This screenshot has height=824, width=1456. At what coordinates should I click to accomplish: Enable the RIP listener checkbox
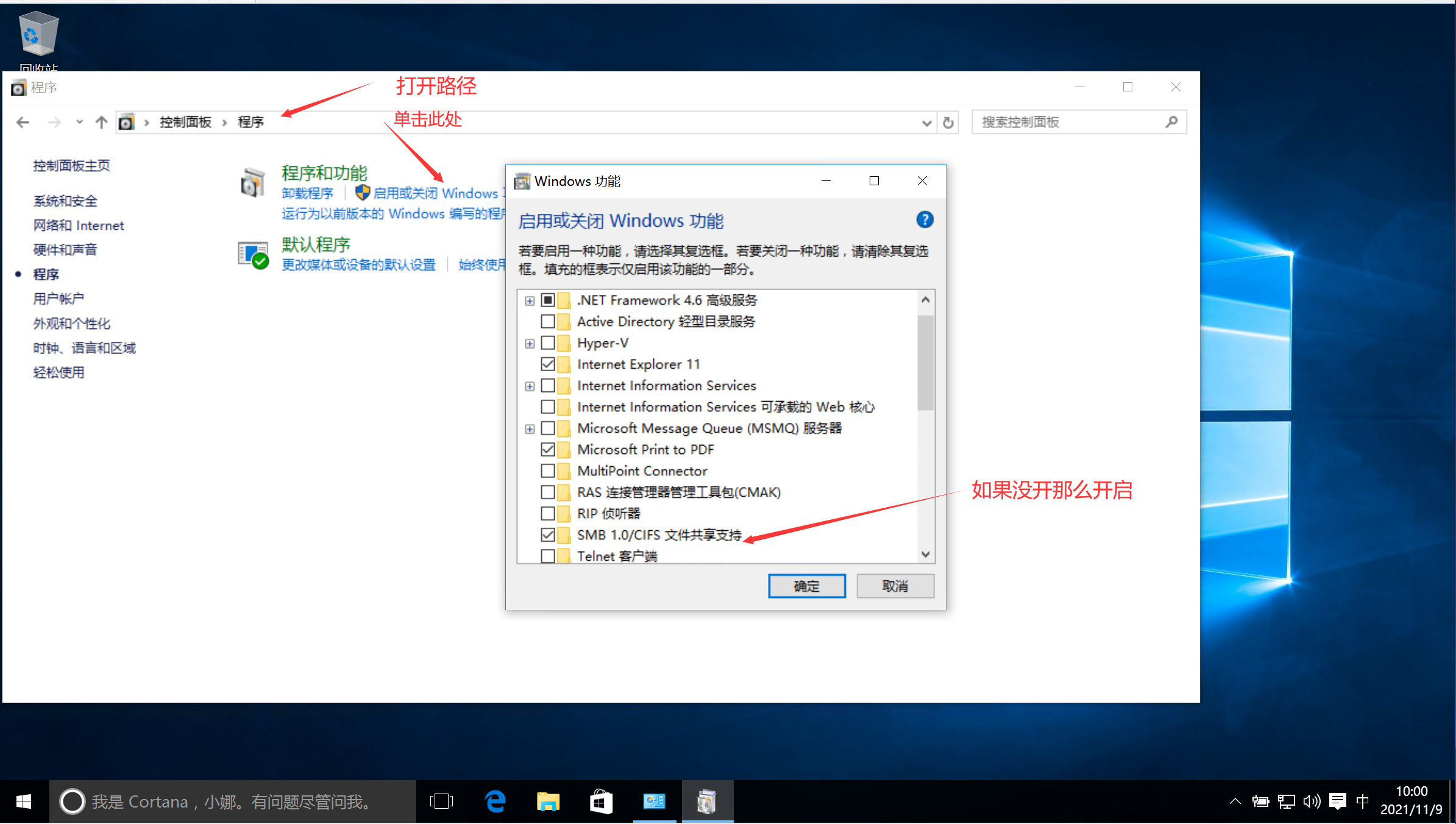pos(548,513)
